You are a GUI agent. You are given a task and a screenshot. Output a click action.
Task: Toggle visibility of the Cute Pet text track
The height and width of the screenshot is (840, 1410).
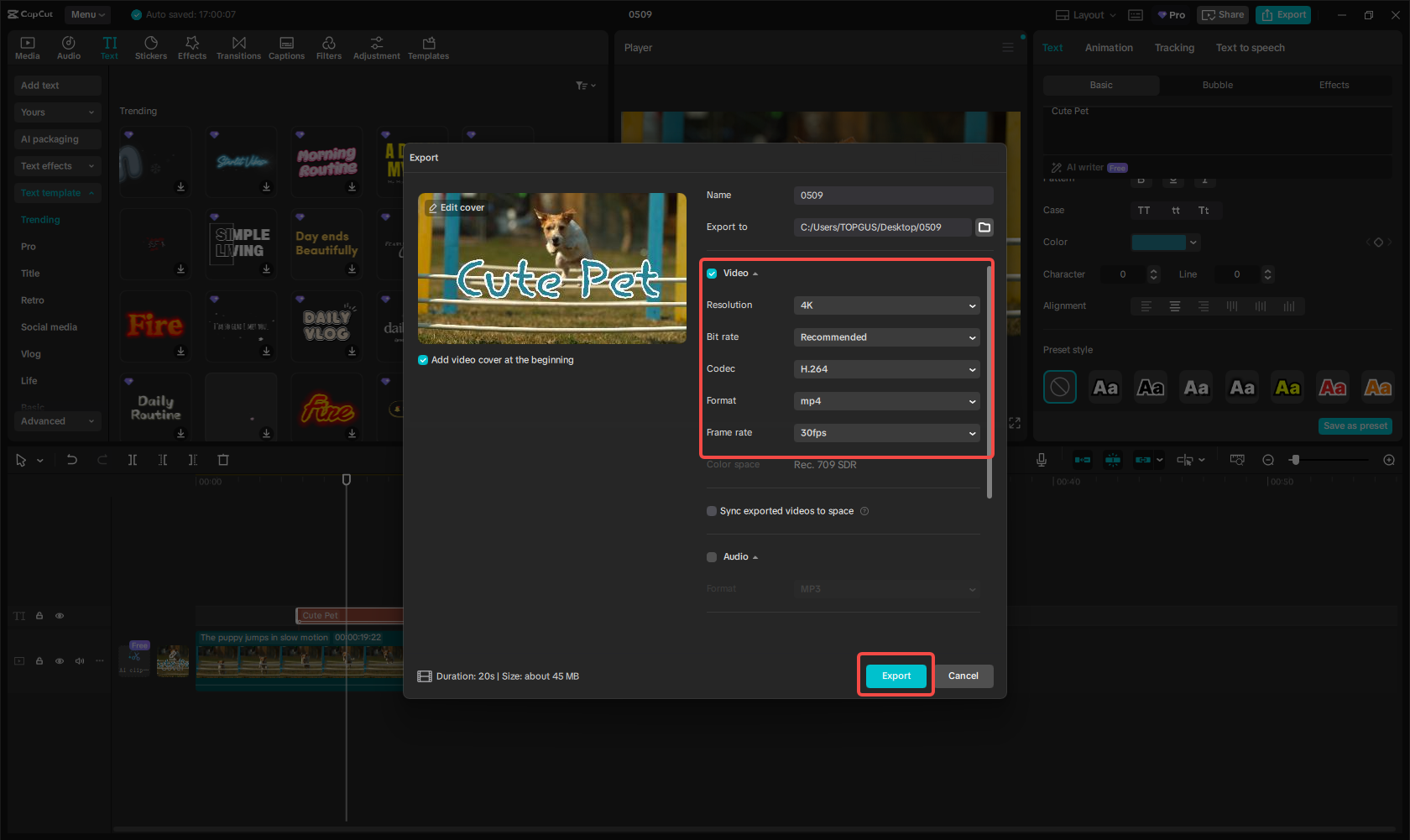[60, 615]
